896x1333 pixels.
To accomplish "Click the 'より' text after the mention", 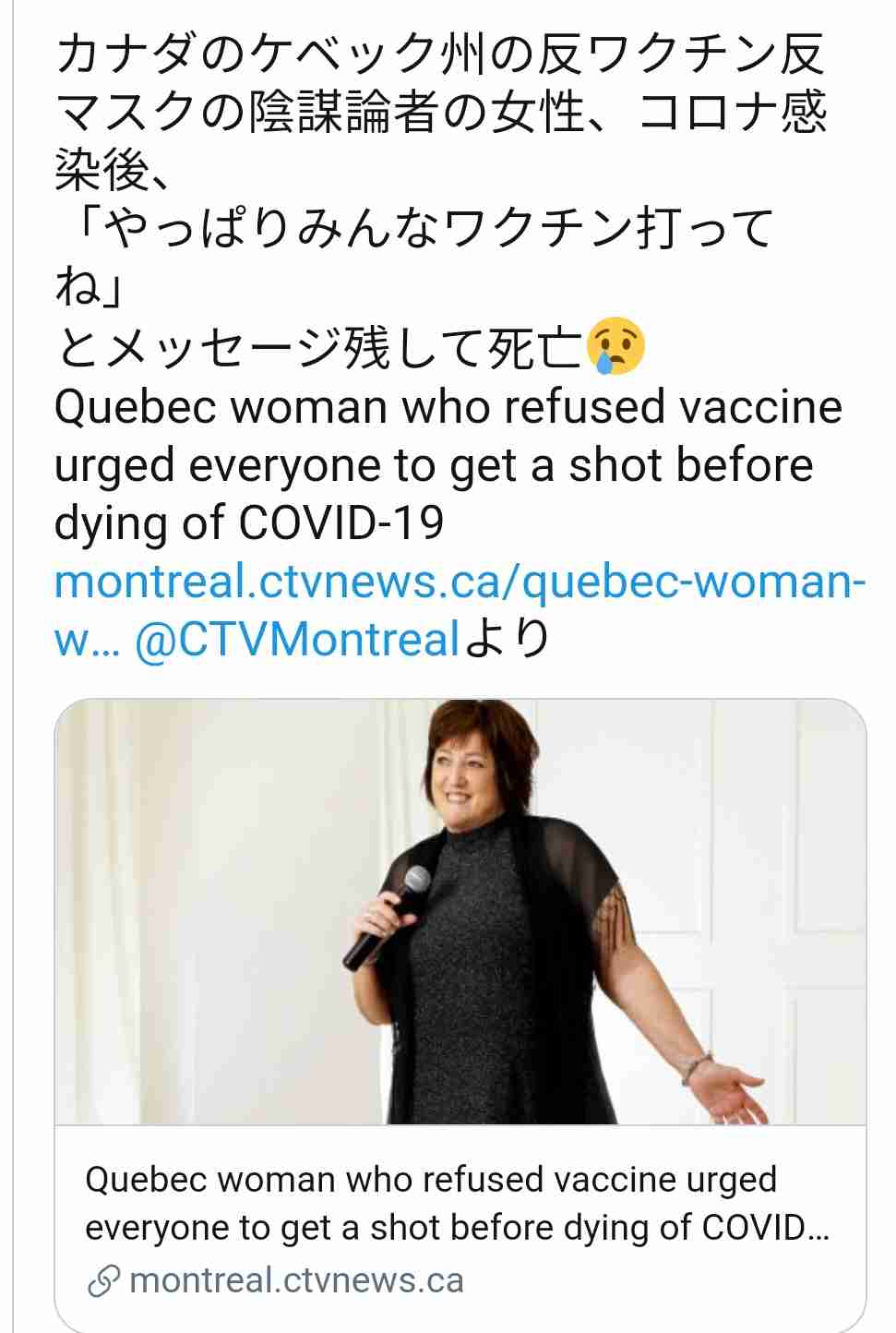I will (507, 639).
